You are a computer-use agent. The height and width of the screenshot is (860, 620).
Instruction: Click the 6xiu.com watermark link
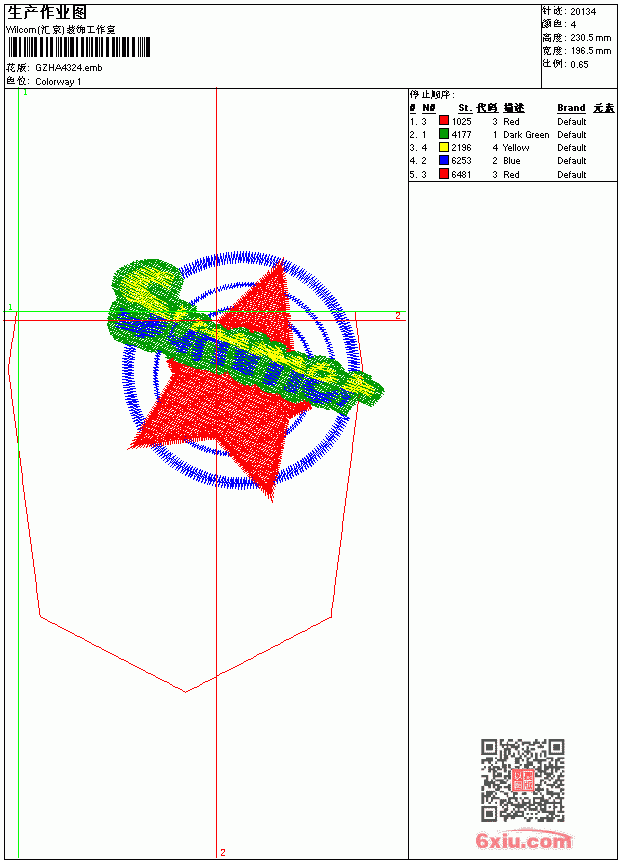pyautogui.click(x=523, y=840)
